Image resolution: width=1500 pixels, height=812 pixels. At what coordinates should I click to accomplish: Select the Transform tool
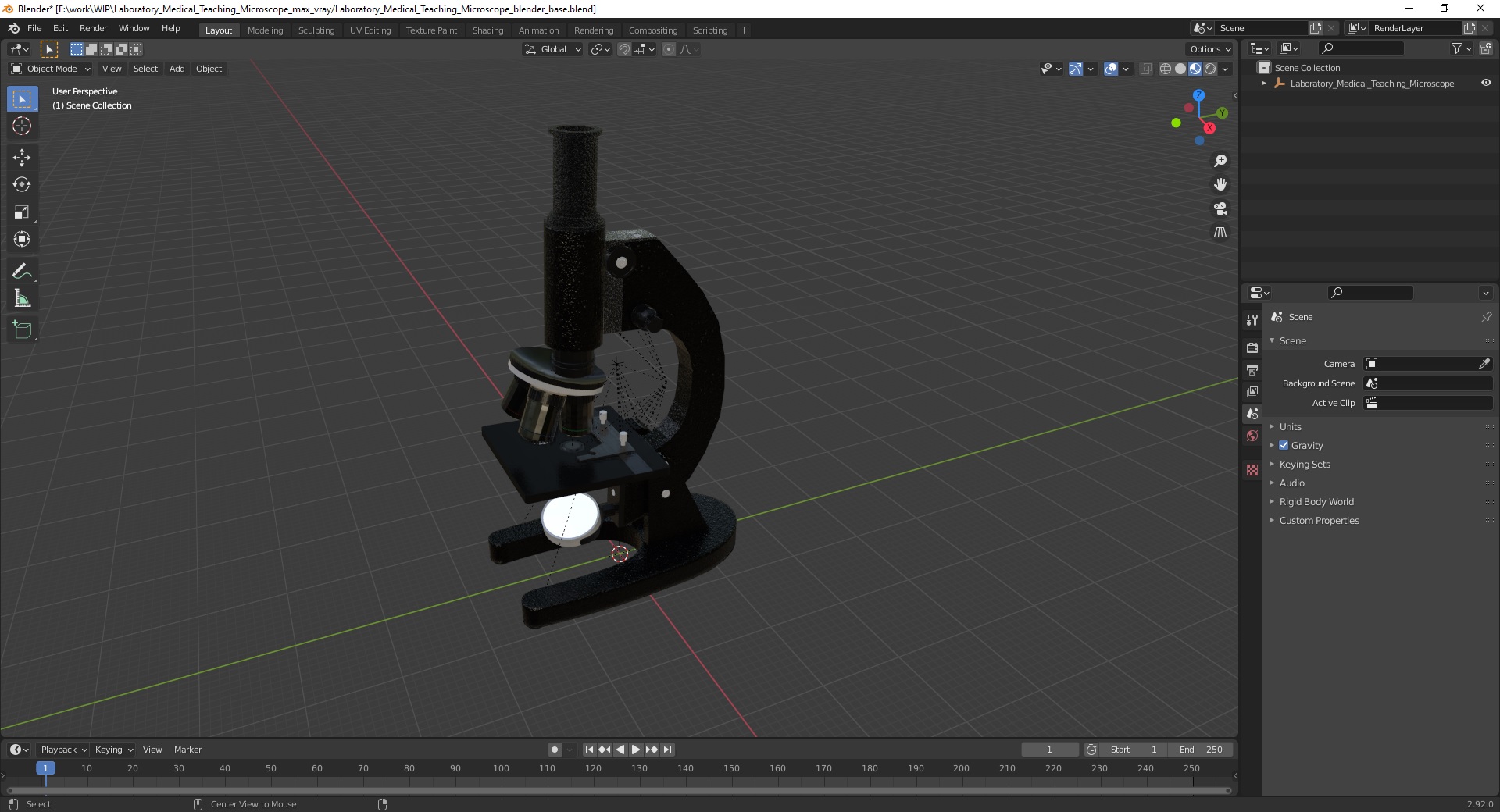point(22,239)
